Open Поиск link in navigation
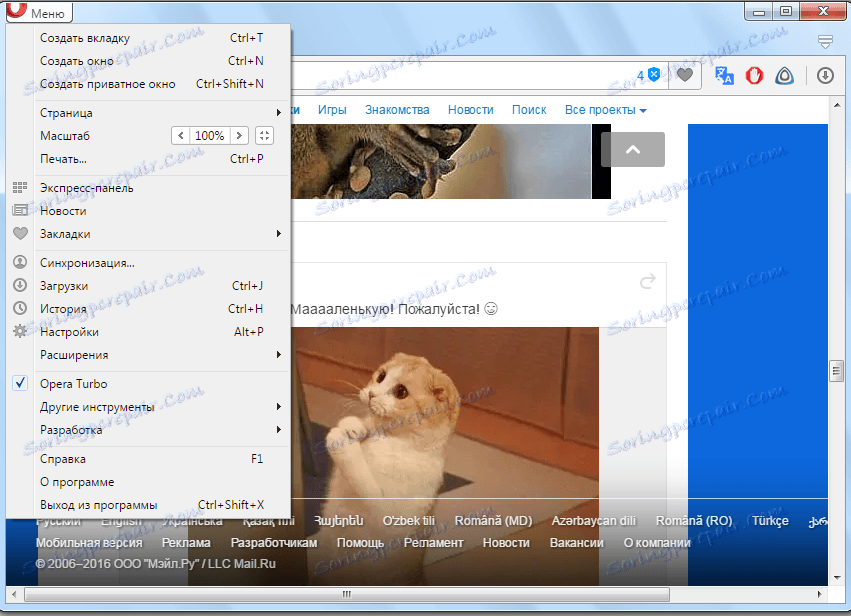851x616 pixels. (529, 110)
